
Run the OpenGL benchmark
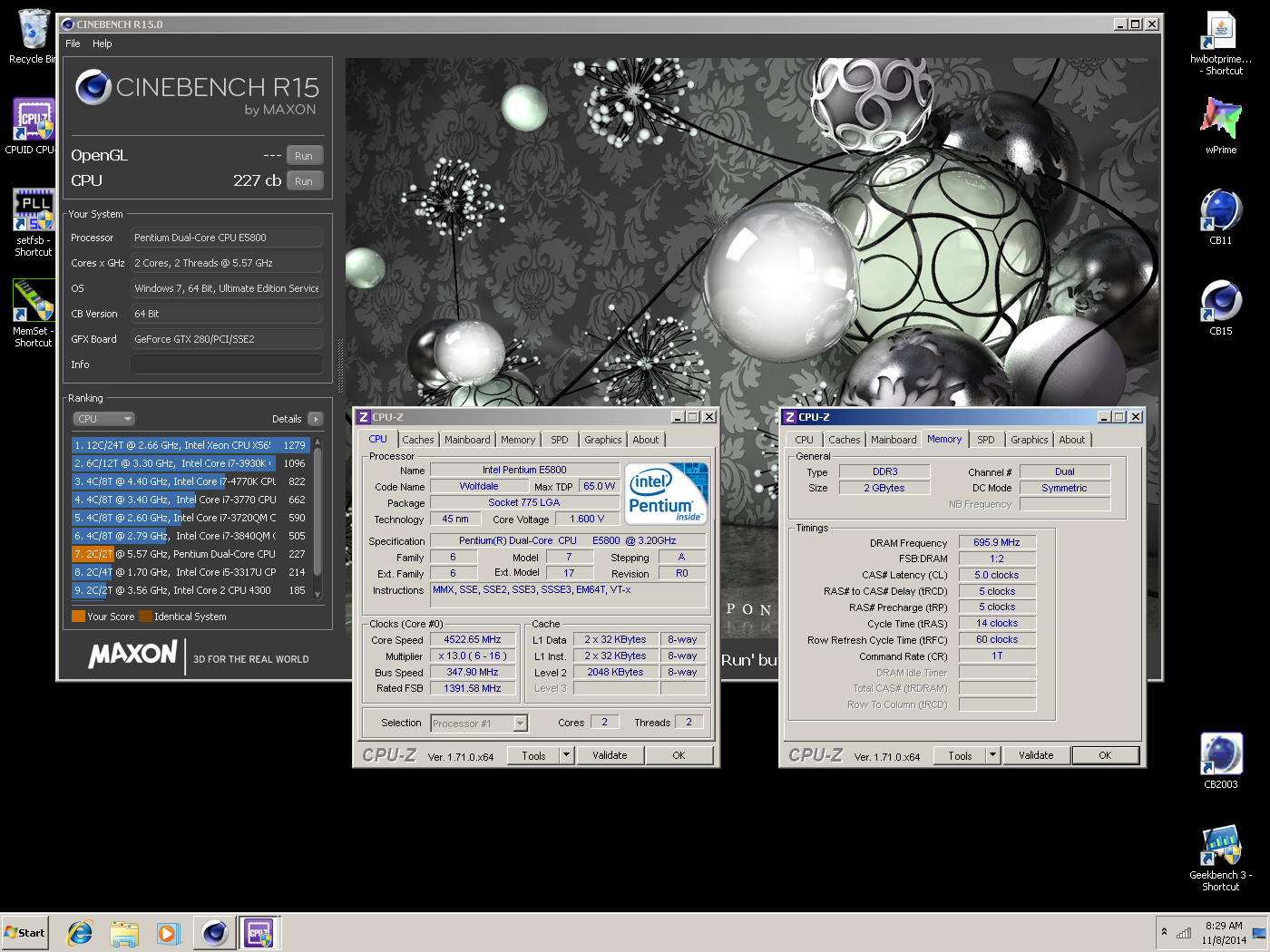tap(304, 156)
